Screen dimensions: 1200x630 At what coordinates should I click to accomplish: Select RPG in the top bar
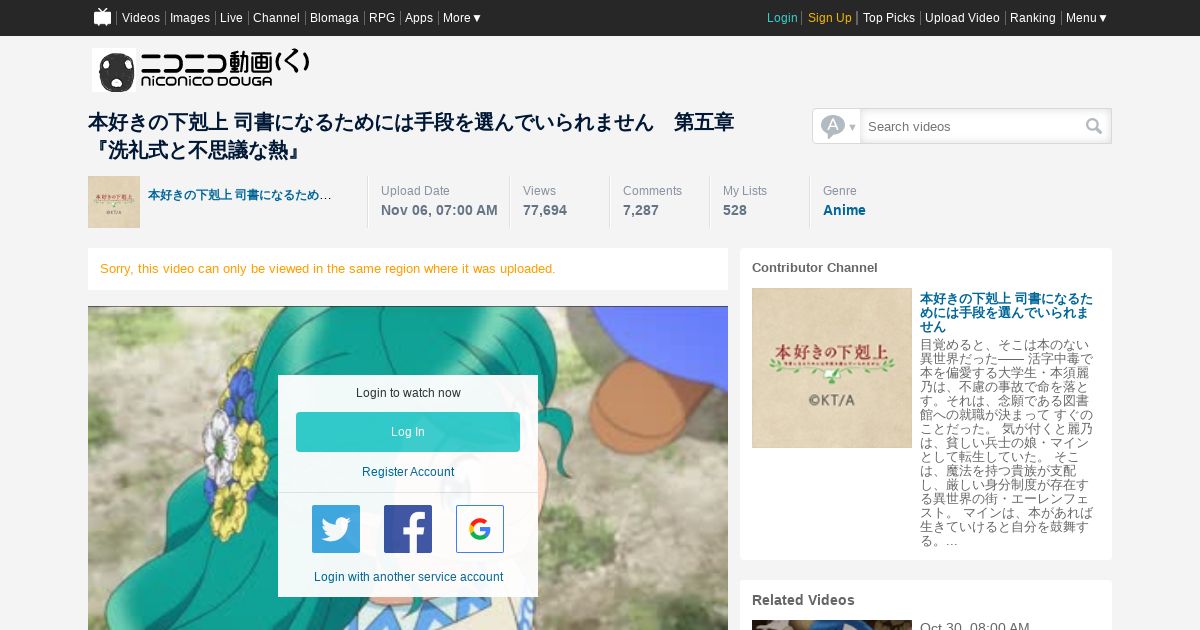382,18
